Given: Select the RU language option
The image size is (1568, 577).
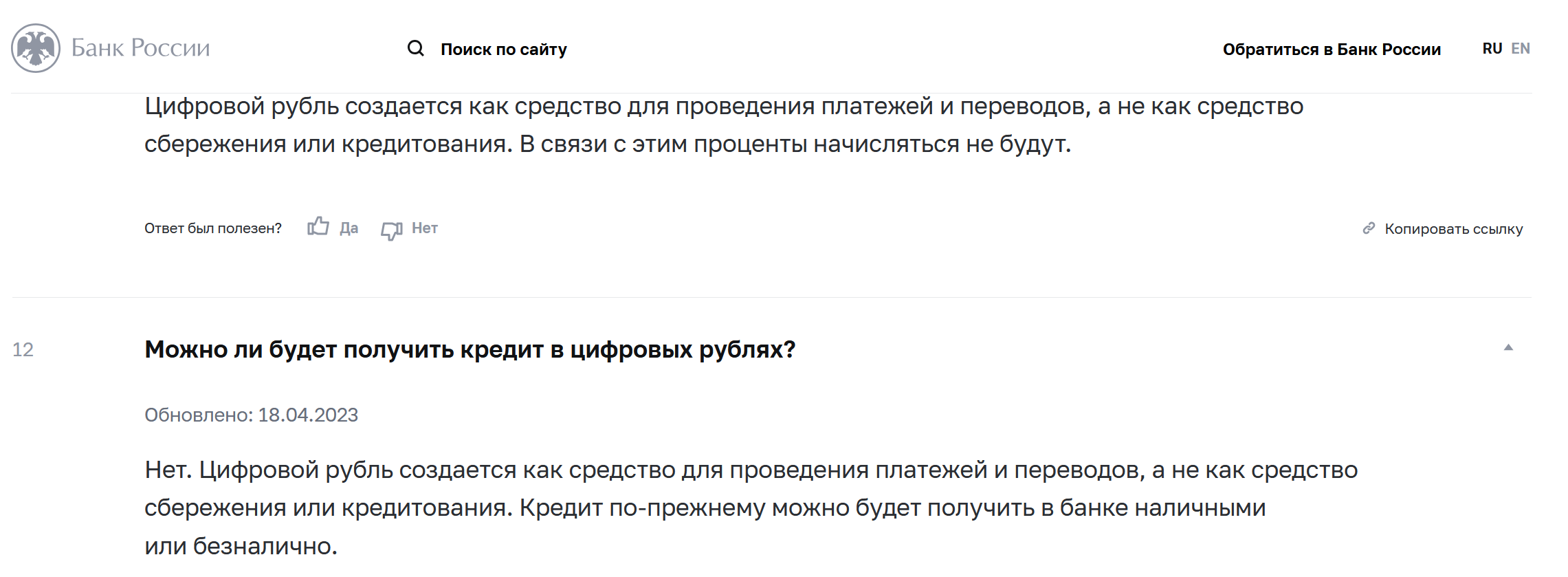Looking at the screenshot, I should coord(1492,49).
